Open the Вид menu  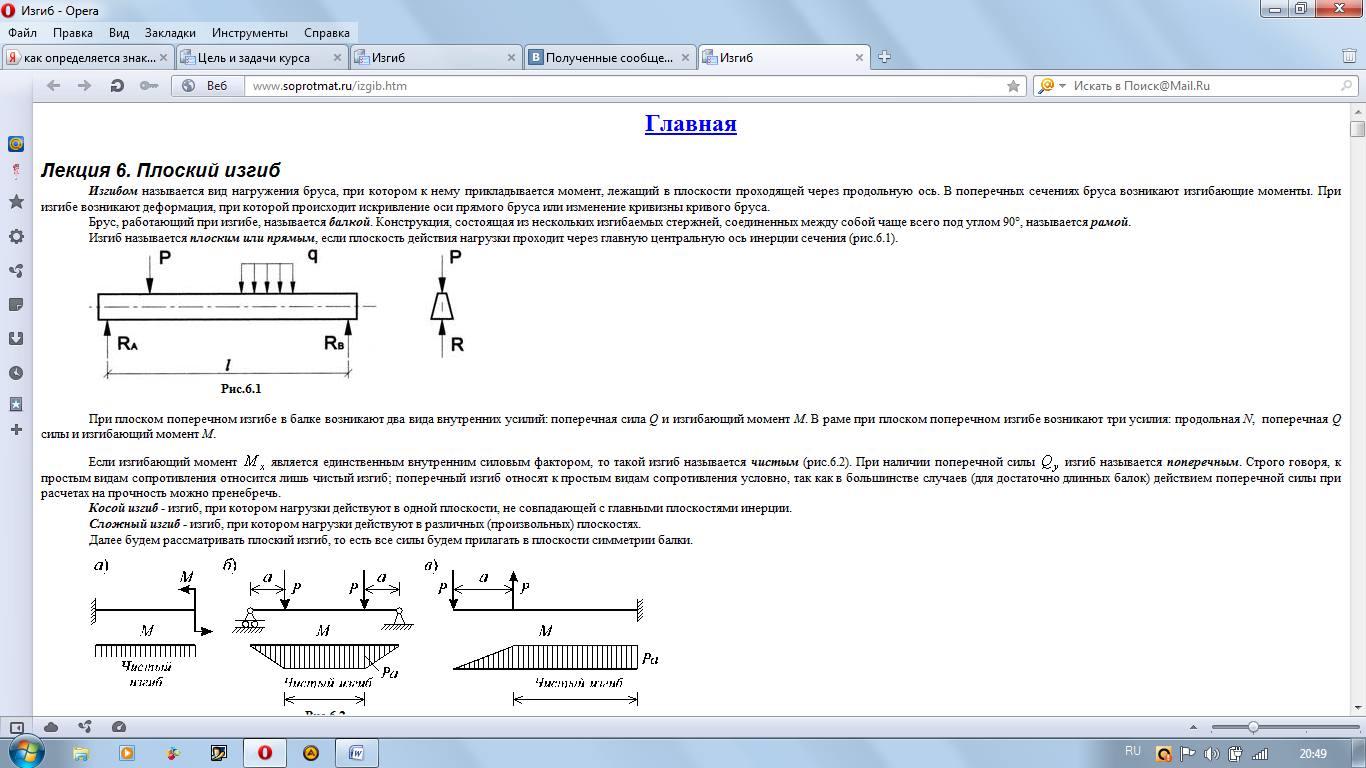(x=119, y=33)
